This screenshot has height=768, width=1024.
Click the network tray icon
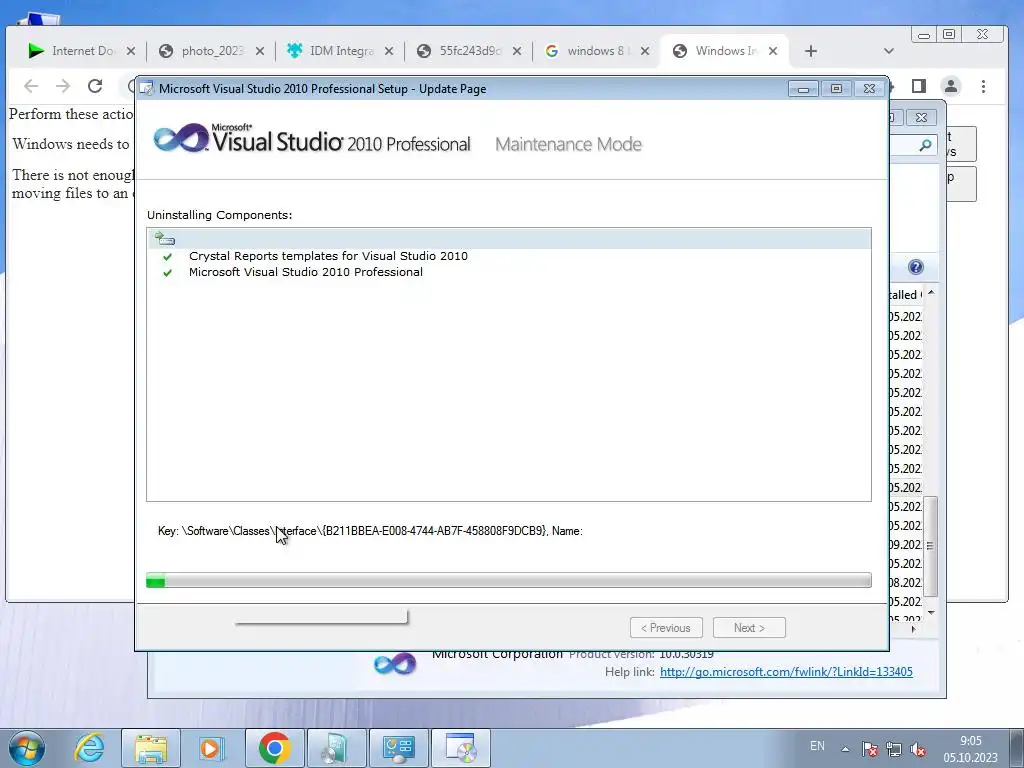coord(894,749)
